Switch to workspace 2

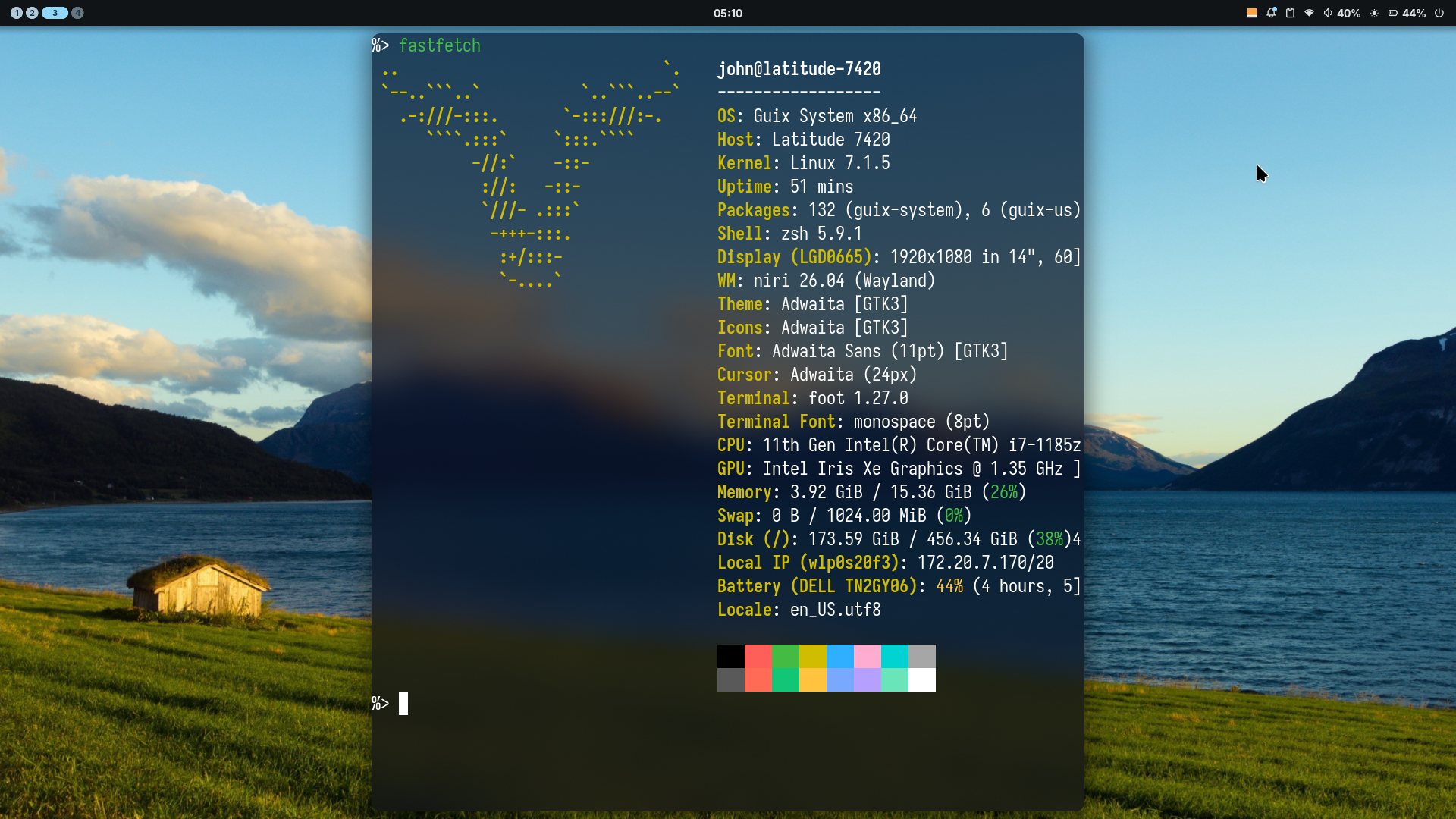pos(32,13)
